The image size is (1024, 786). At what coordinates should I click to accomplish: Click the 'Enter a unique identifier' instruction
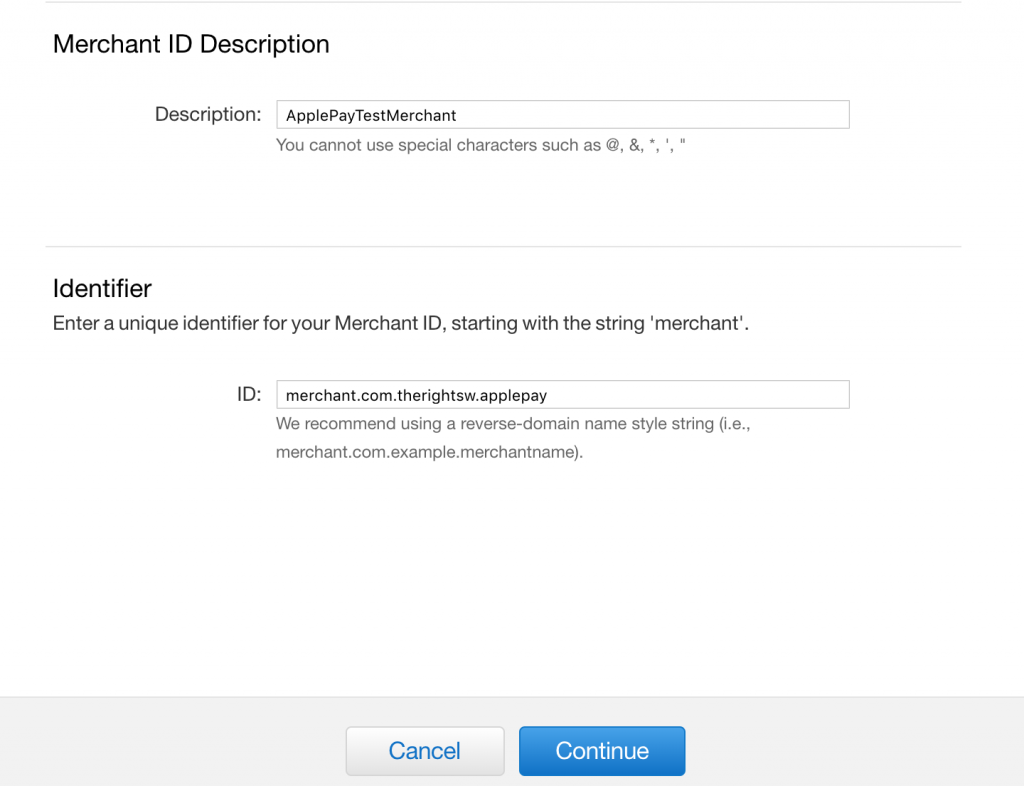click(400, 323)
